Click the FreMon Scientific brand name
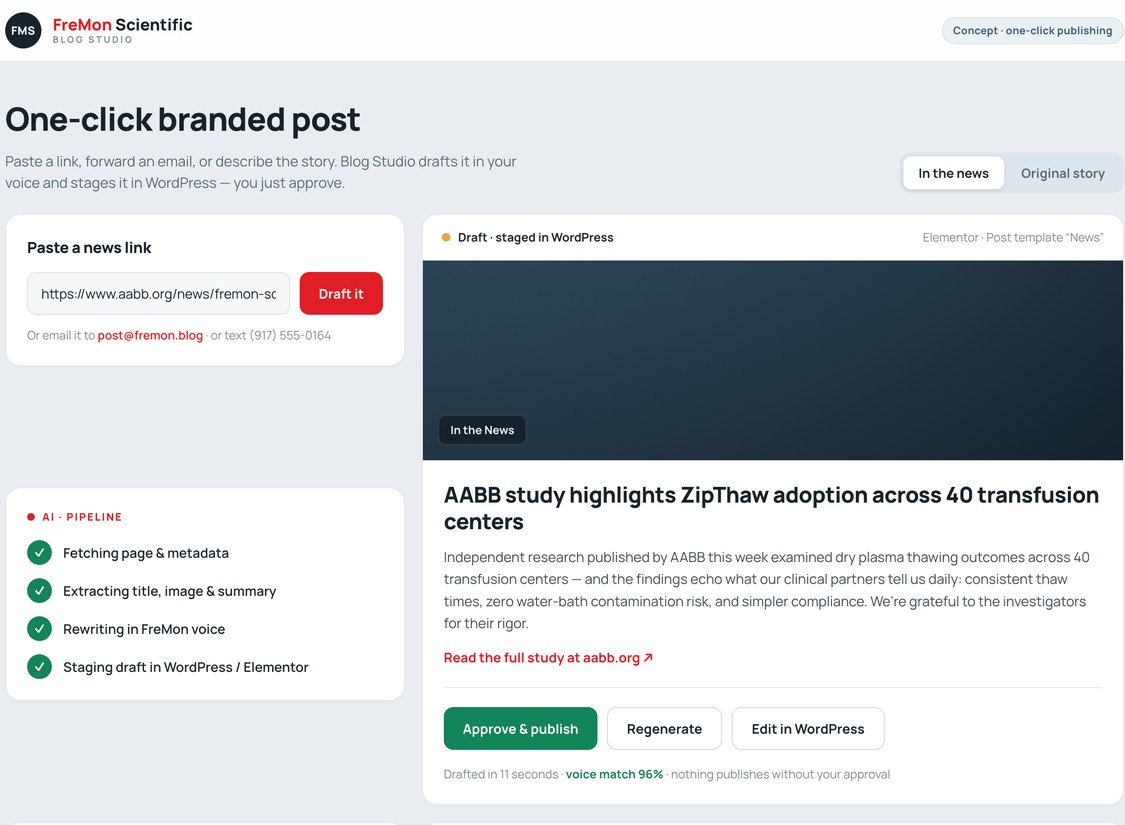This screenshot has height=825, width=1125. 123,24
